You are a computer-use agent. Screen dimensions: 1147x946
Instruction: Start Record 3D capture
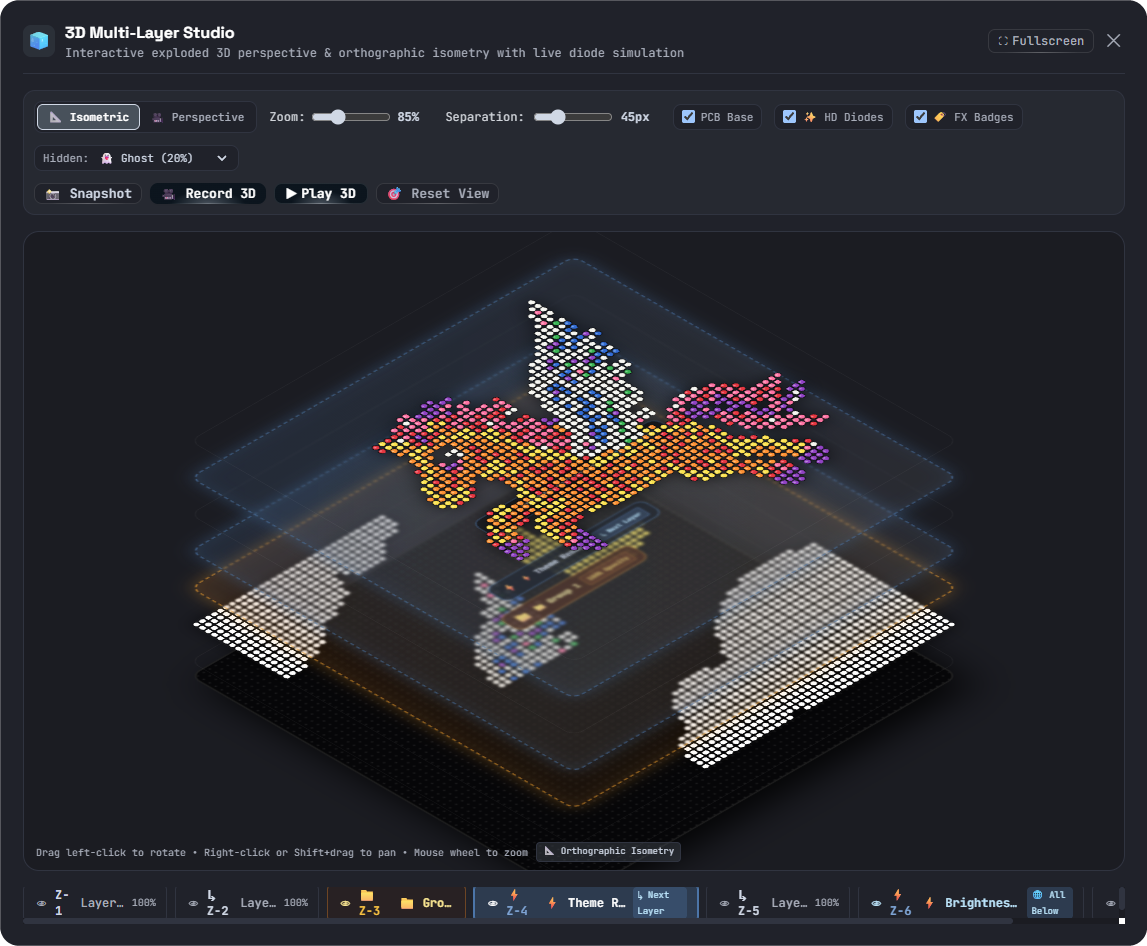tap(208, 194)
